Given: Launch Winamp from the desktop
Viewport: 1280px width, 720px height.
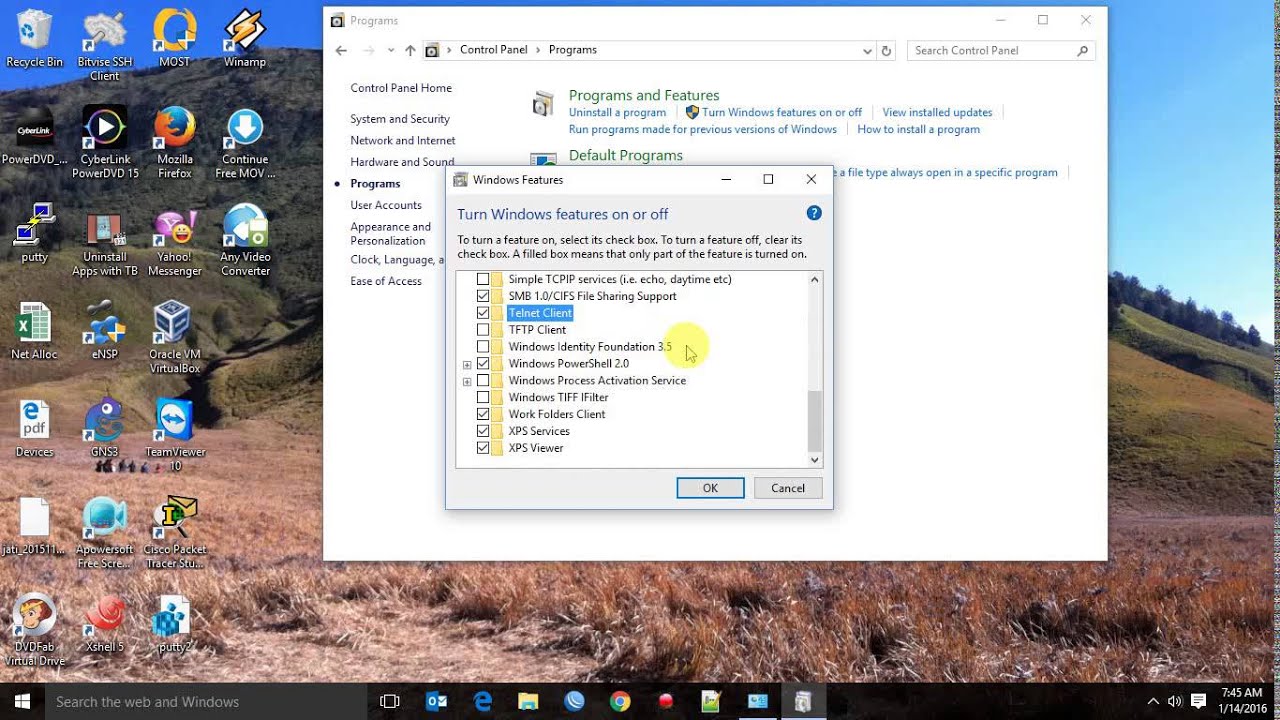Looking at the screenshot, I should 244,39.
